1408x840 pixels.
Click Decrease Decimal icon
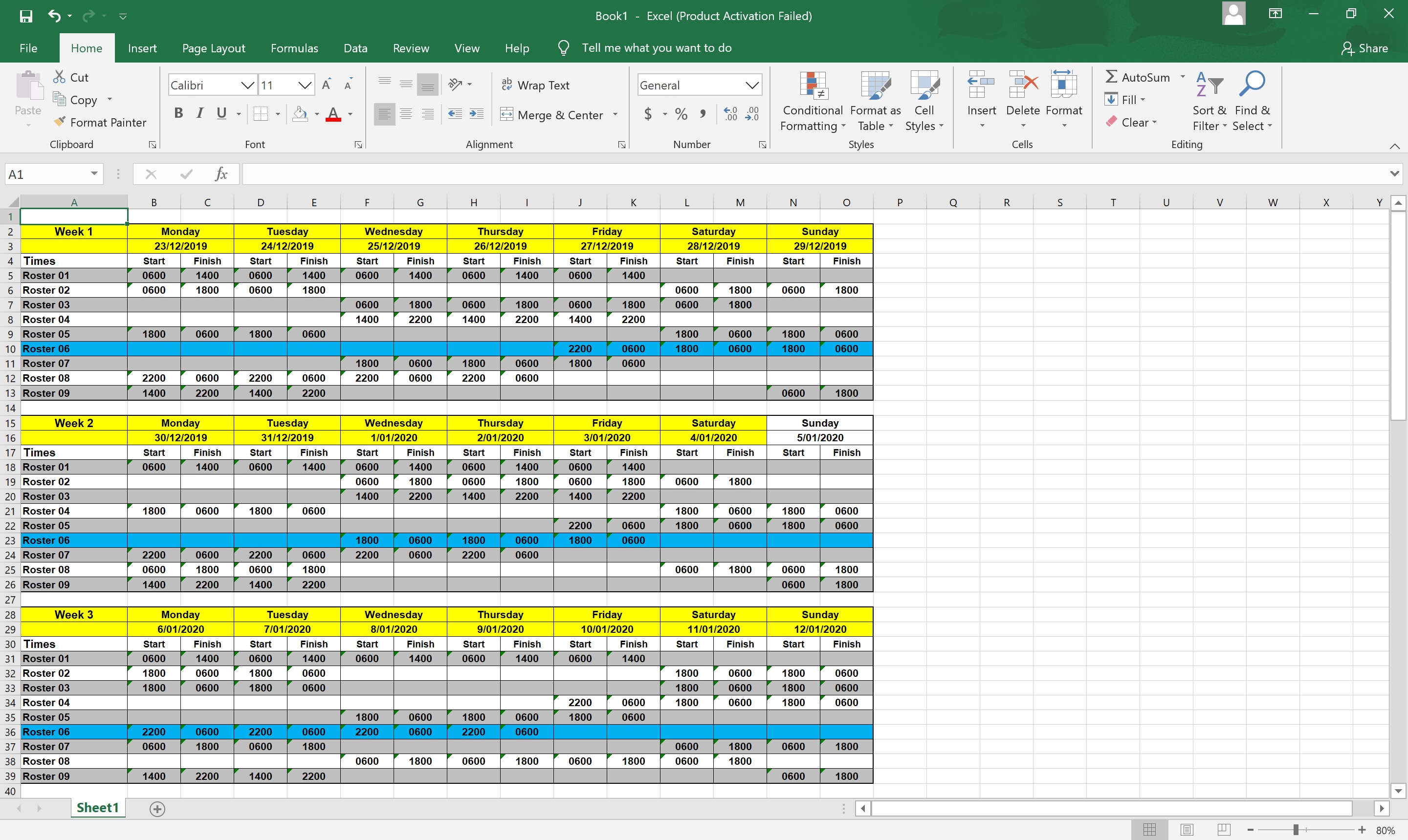(752, 114)
